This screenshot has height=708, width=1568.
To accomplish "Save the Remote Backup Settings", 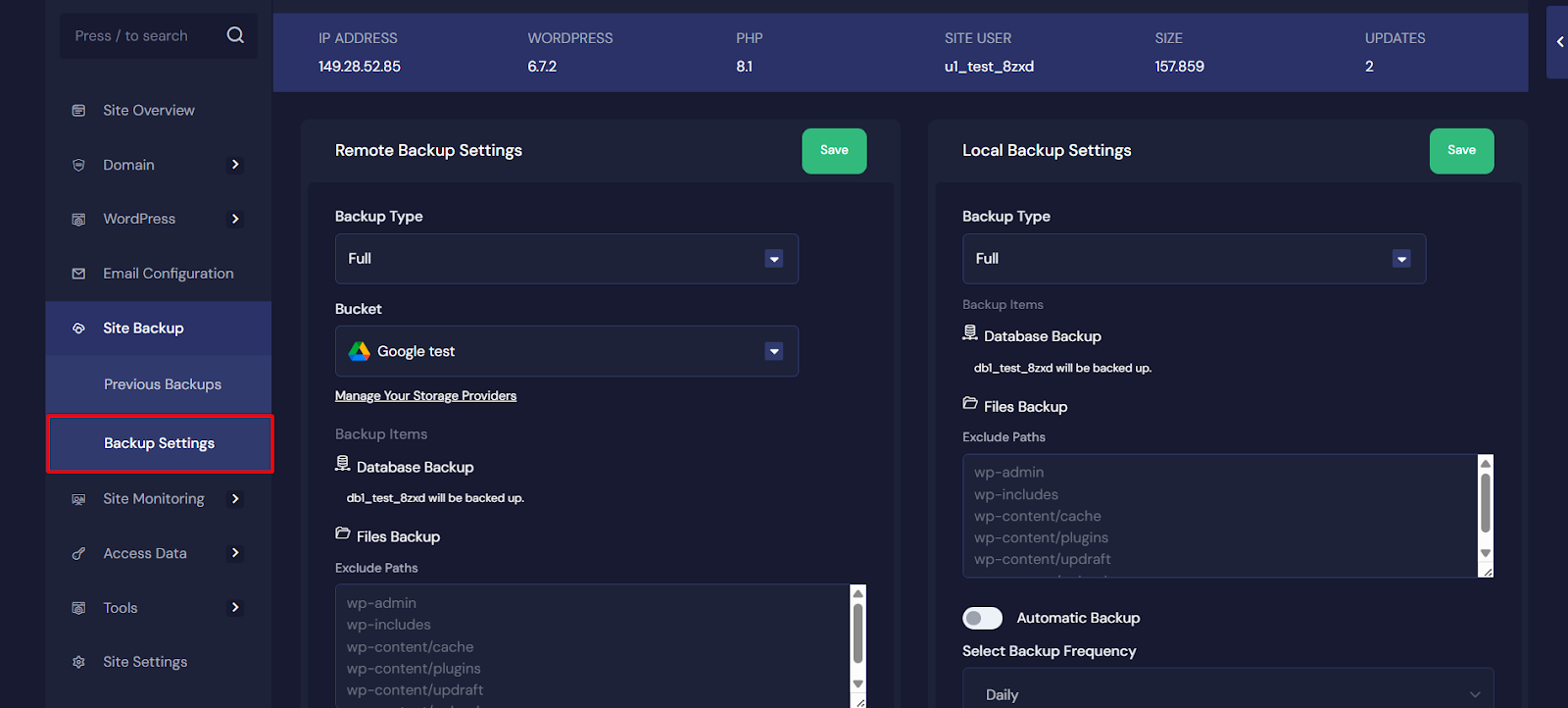I will 834,150.
